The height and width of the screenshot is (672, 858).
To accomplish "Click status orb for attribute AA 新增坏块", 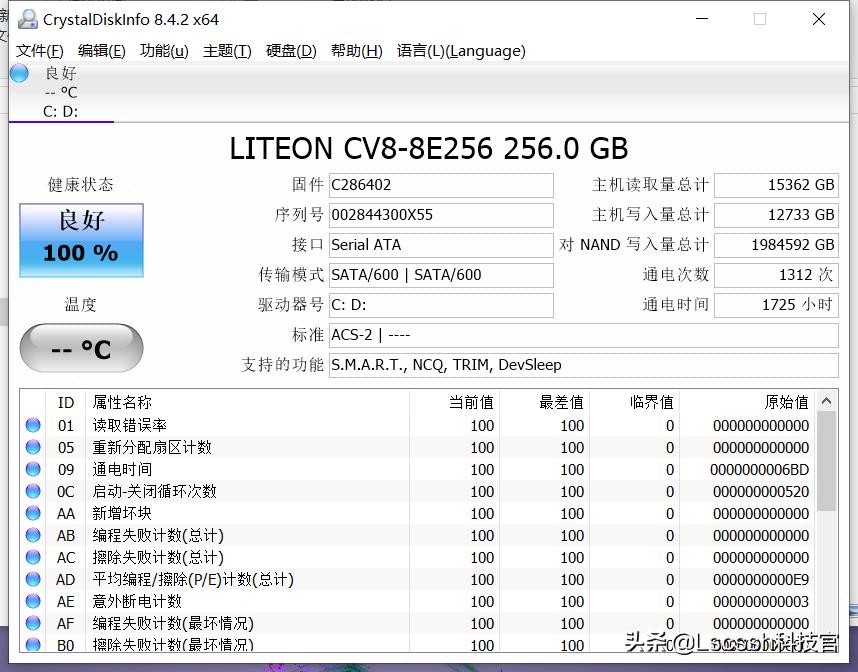I will [33, 513].
